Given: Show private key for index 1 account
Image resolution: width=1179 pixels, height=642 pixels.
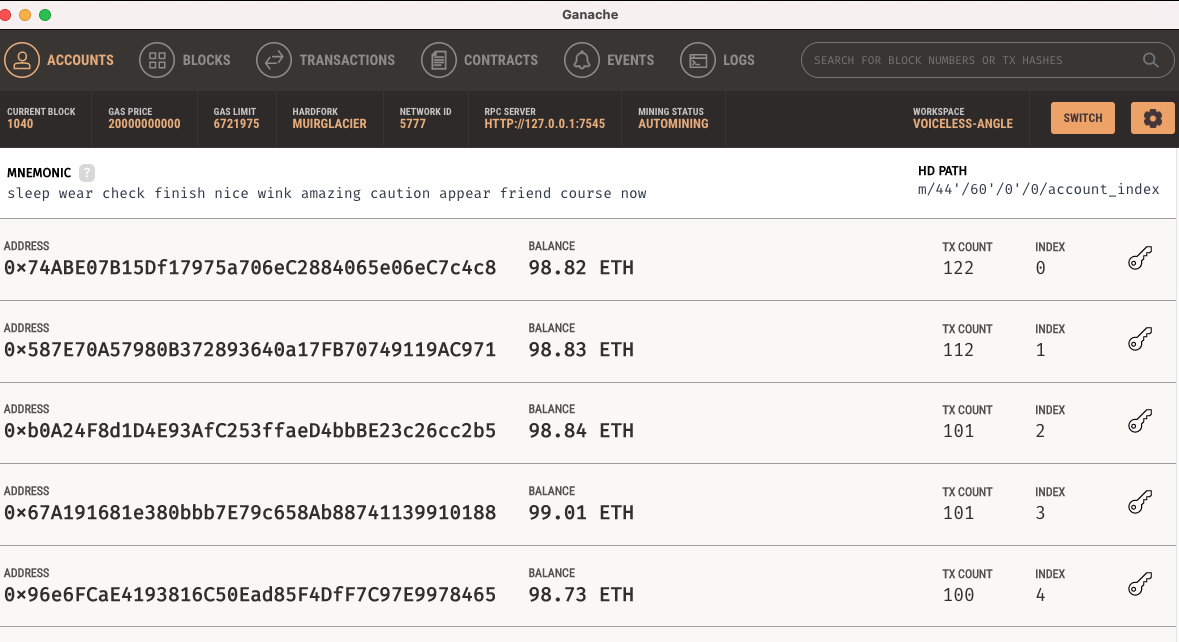Looking at the screenshot, I should pos(1140,340).
